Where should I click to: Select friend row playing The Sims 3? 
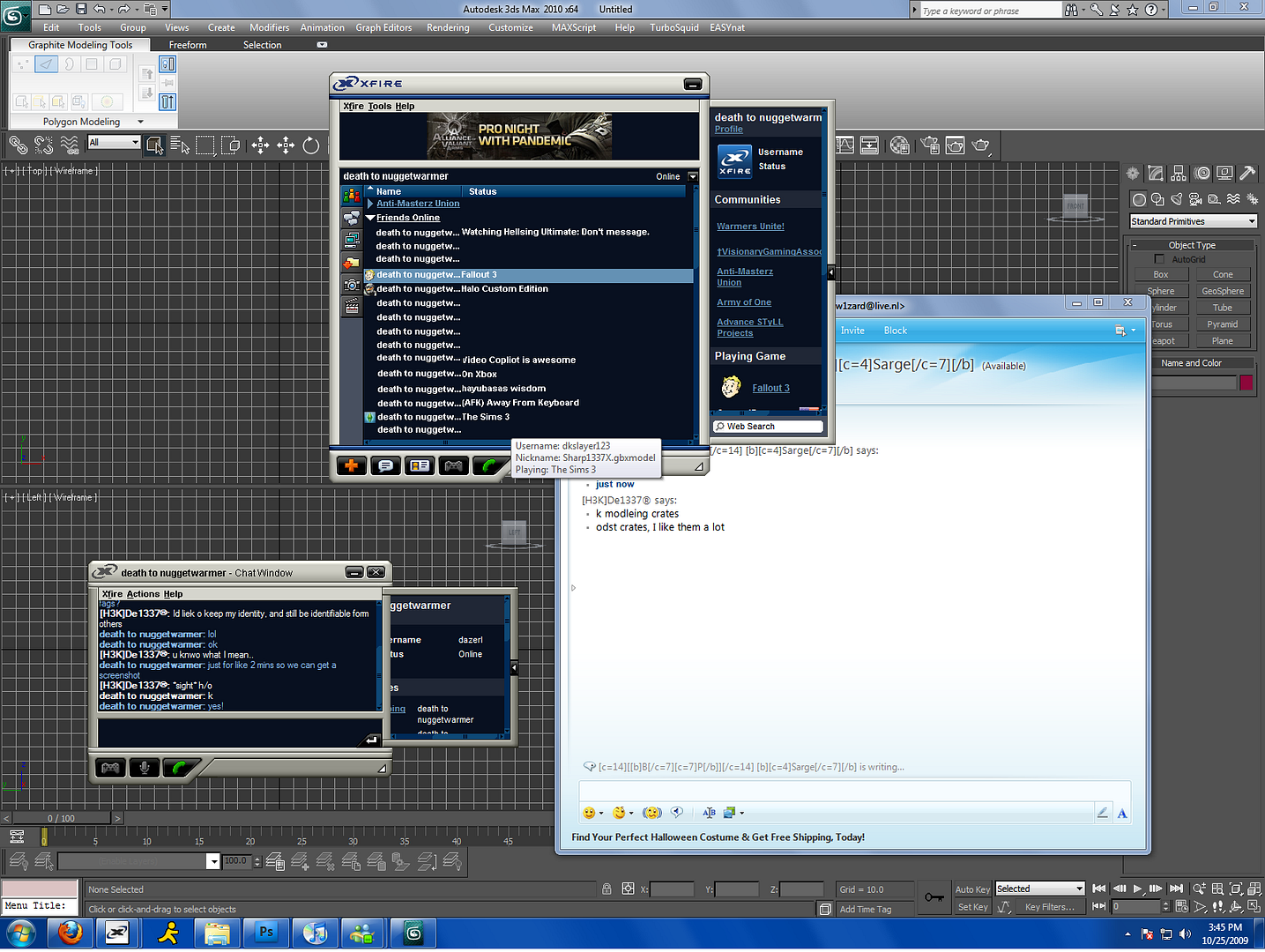click(528, 417)
